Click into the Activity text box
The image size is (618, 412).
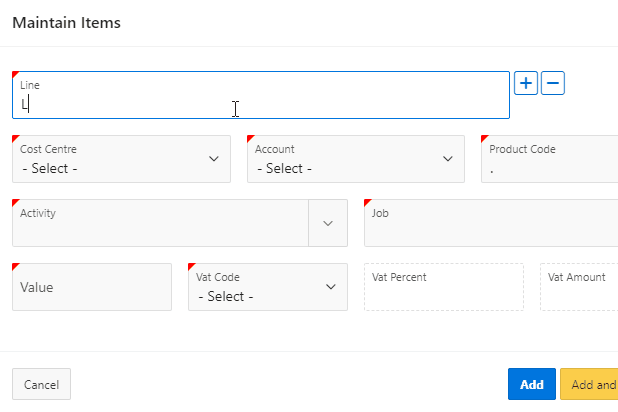pyautogui.click(x=160, y=223)
